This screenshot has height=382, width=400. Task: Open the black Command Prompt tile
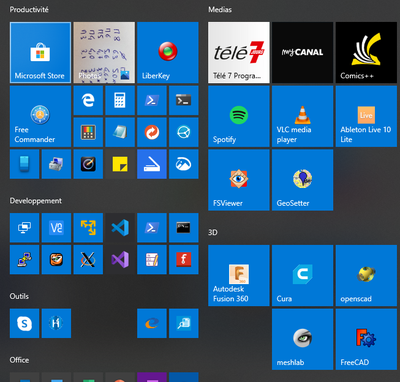[x=184, y=228]
